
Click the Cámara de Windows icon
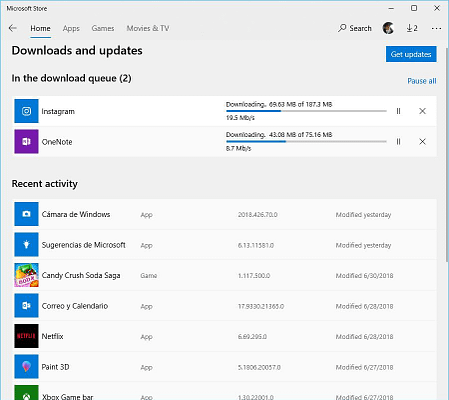26,214
